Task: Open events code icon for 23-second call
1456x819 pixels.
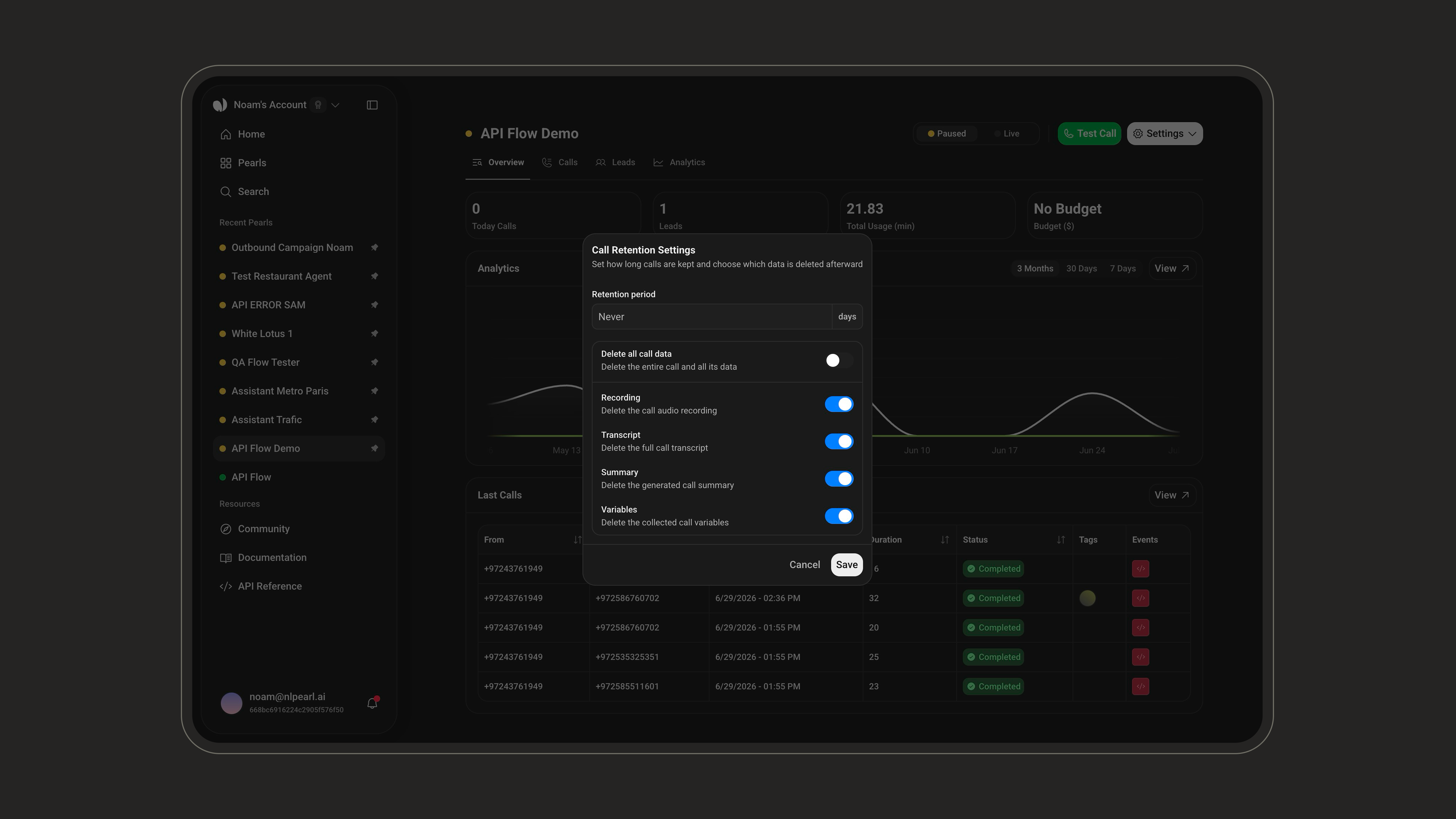Action: point(1141,686)
